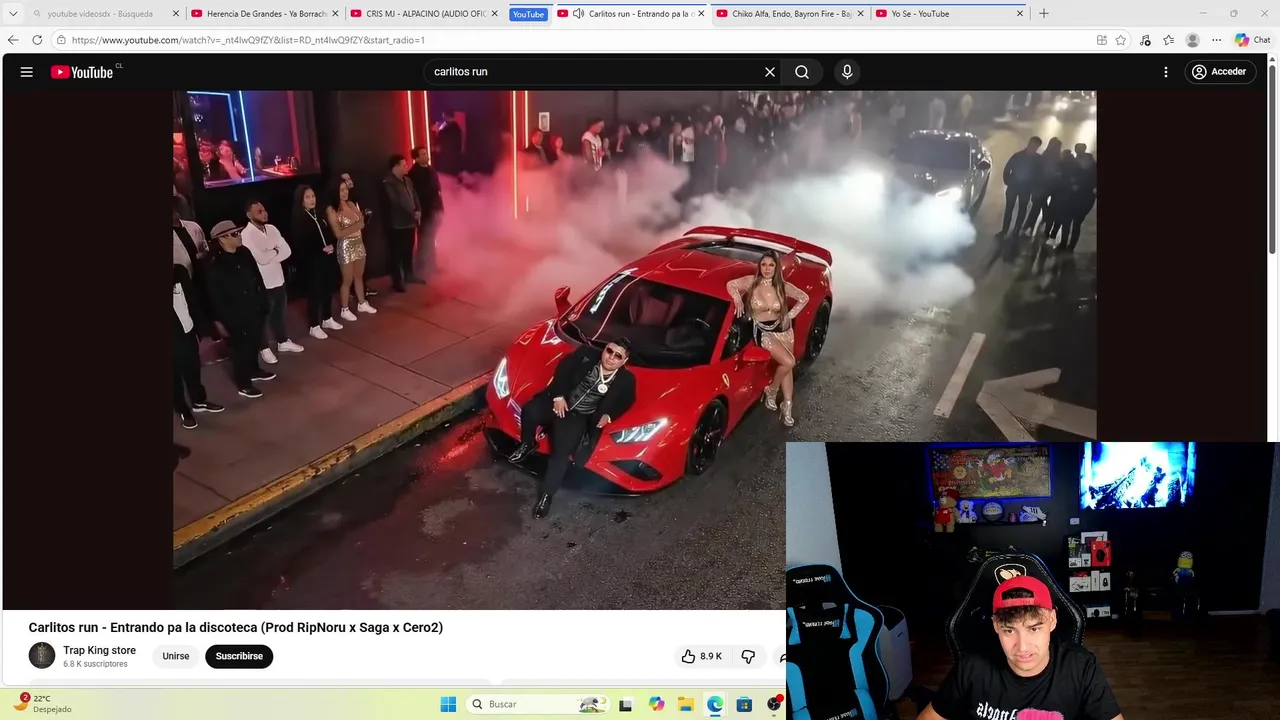This screenshot has height=720, width=1280.
Task: Click the browser address bar URL
Action: tap(248, 40)
